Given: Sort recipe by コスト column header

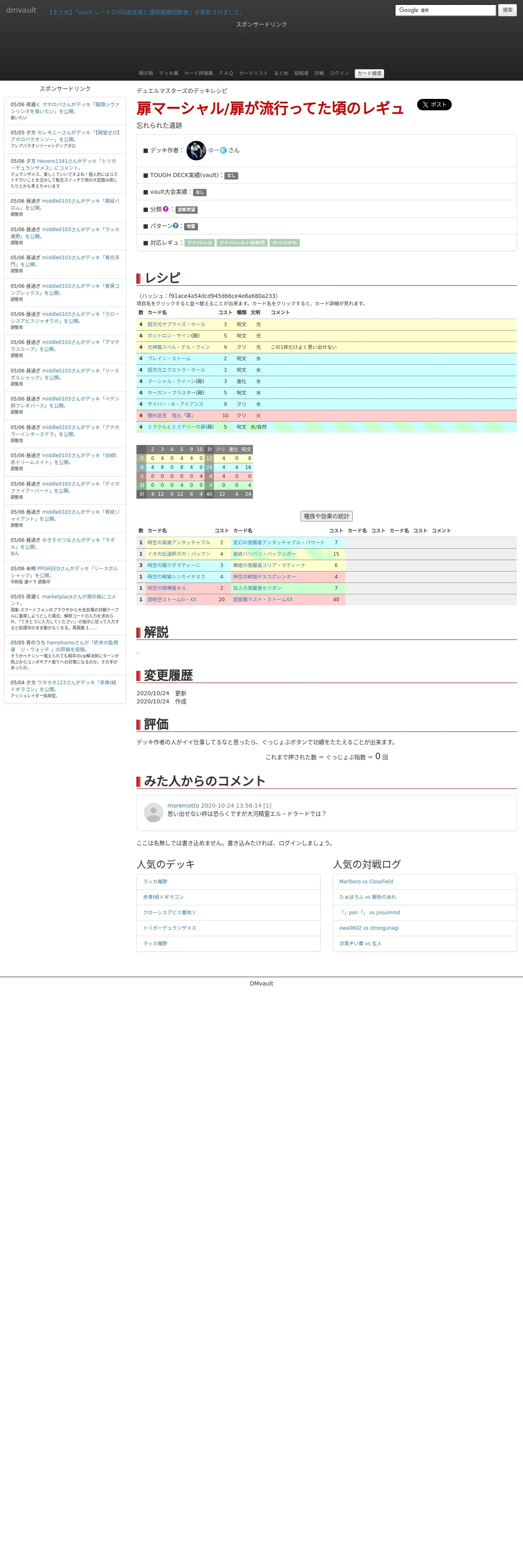Looking at the screenshot, I should (x=225, y=312).
